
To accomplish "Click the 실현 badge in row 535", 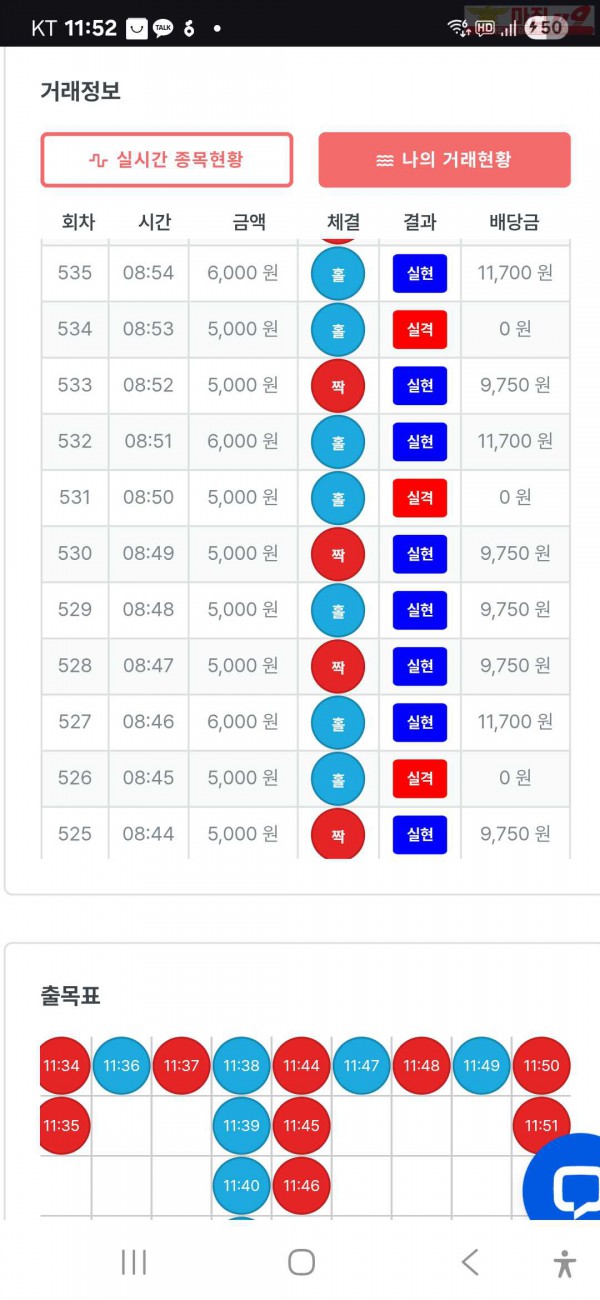I will (420, 273).
